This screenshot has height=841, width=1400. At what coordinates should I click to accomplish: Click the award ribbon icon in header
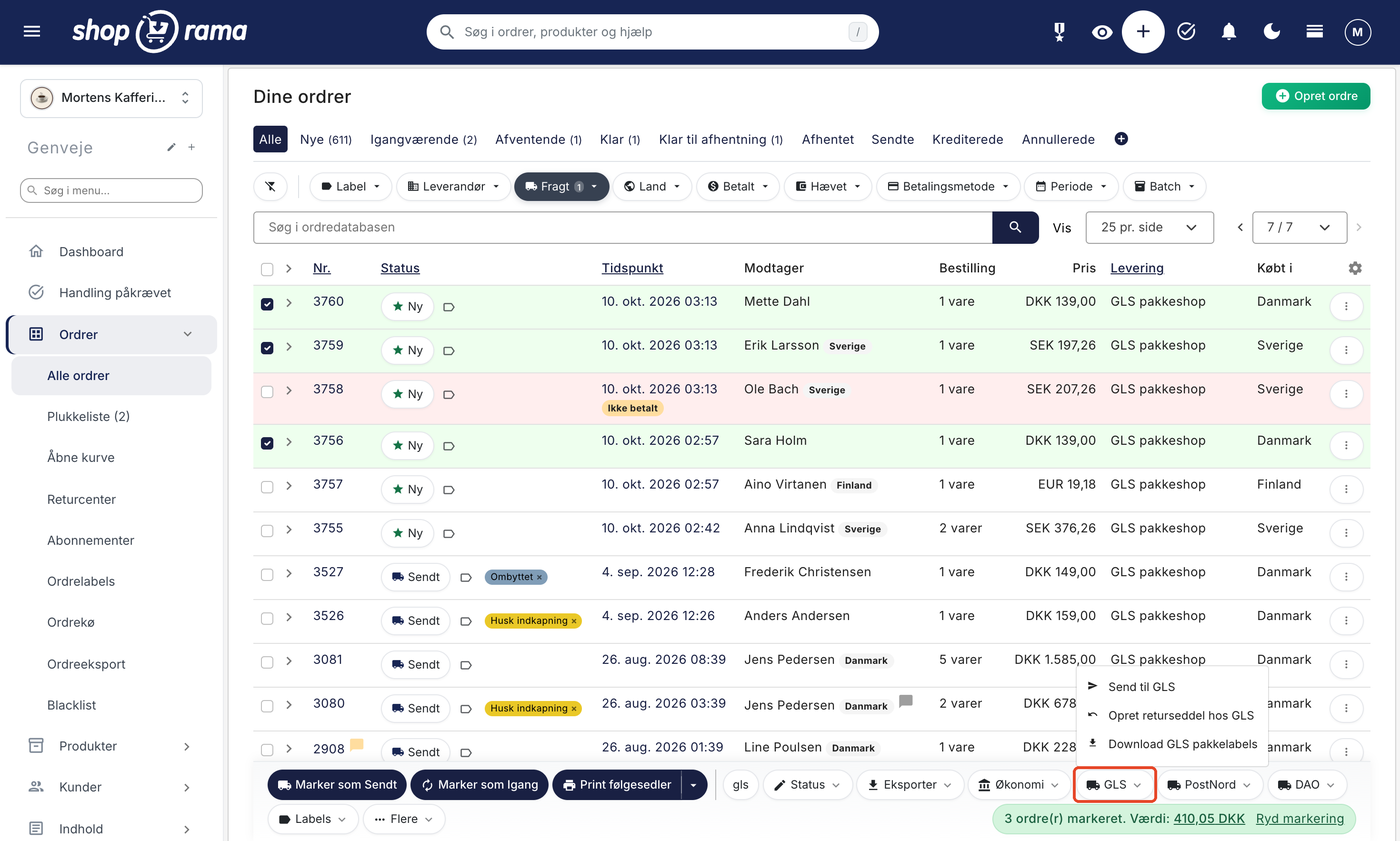point(1059,32)
